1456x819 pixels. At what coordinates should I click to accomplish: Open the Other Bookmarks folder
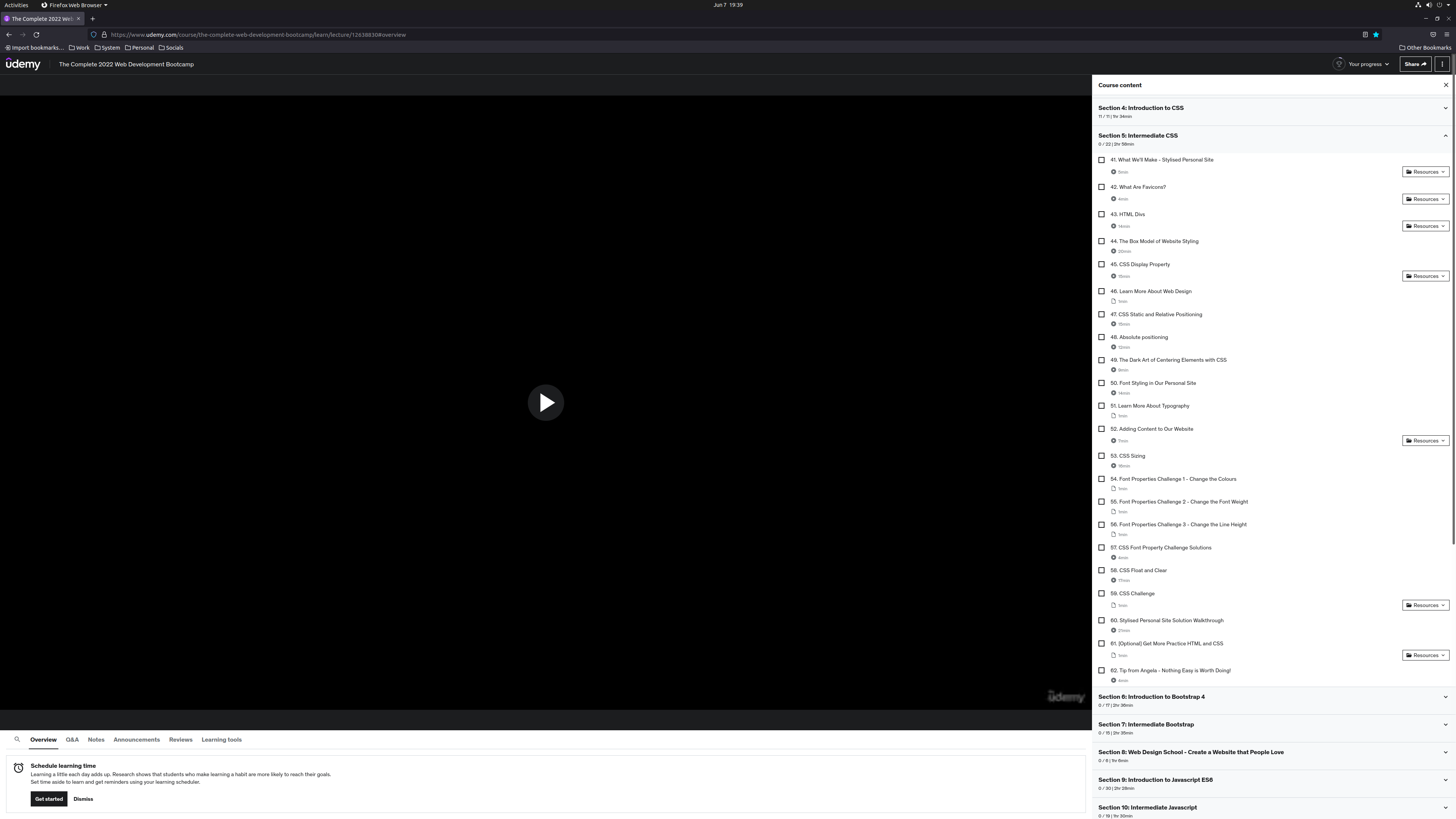point(1425,47)
